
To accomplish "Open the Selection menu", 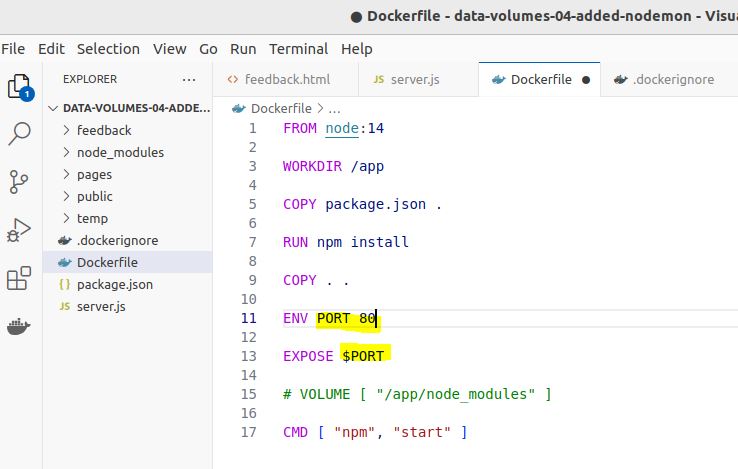I will pyautogui.click(x=108, y=48).
